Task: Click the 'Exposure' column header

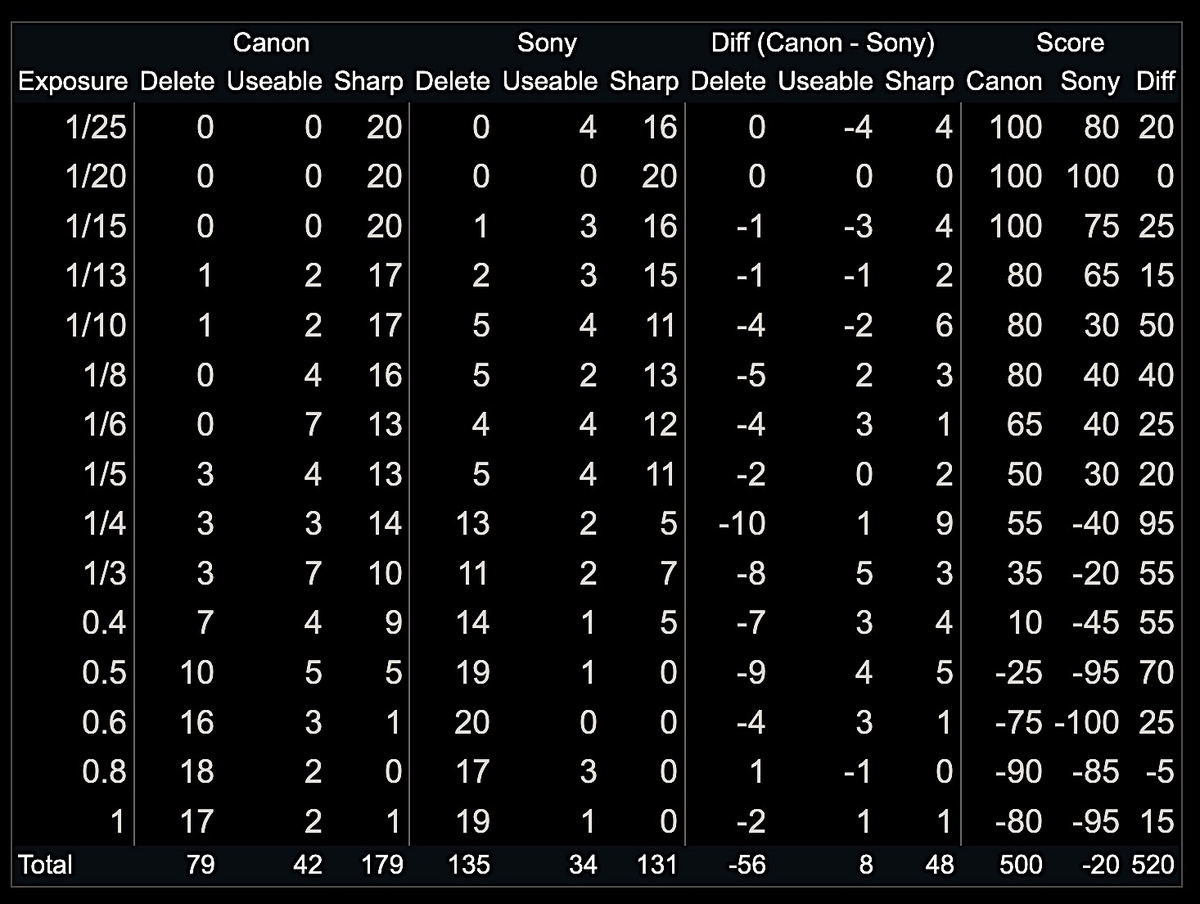Action: tap(74, 82)
